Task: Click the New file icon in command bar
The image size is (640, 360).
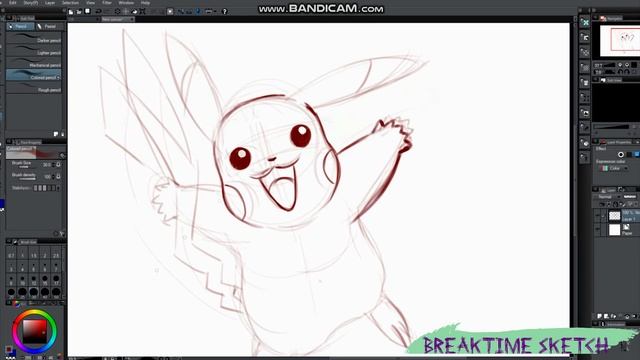Action: click(71, 12)
